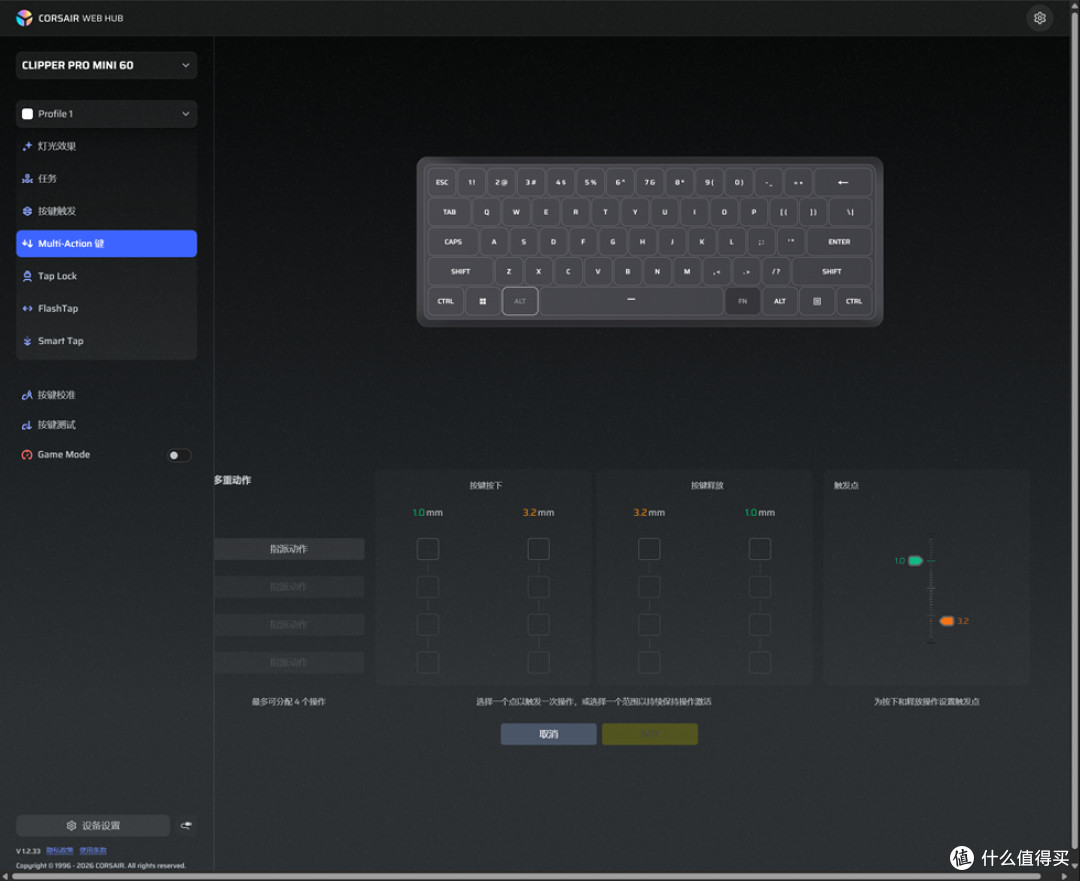
Task: Open the Profile 1 dropdown
Action: pyautogui.click(x=106, y=114)
